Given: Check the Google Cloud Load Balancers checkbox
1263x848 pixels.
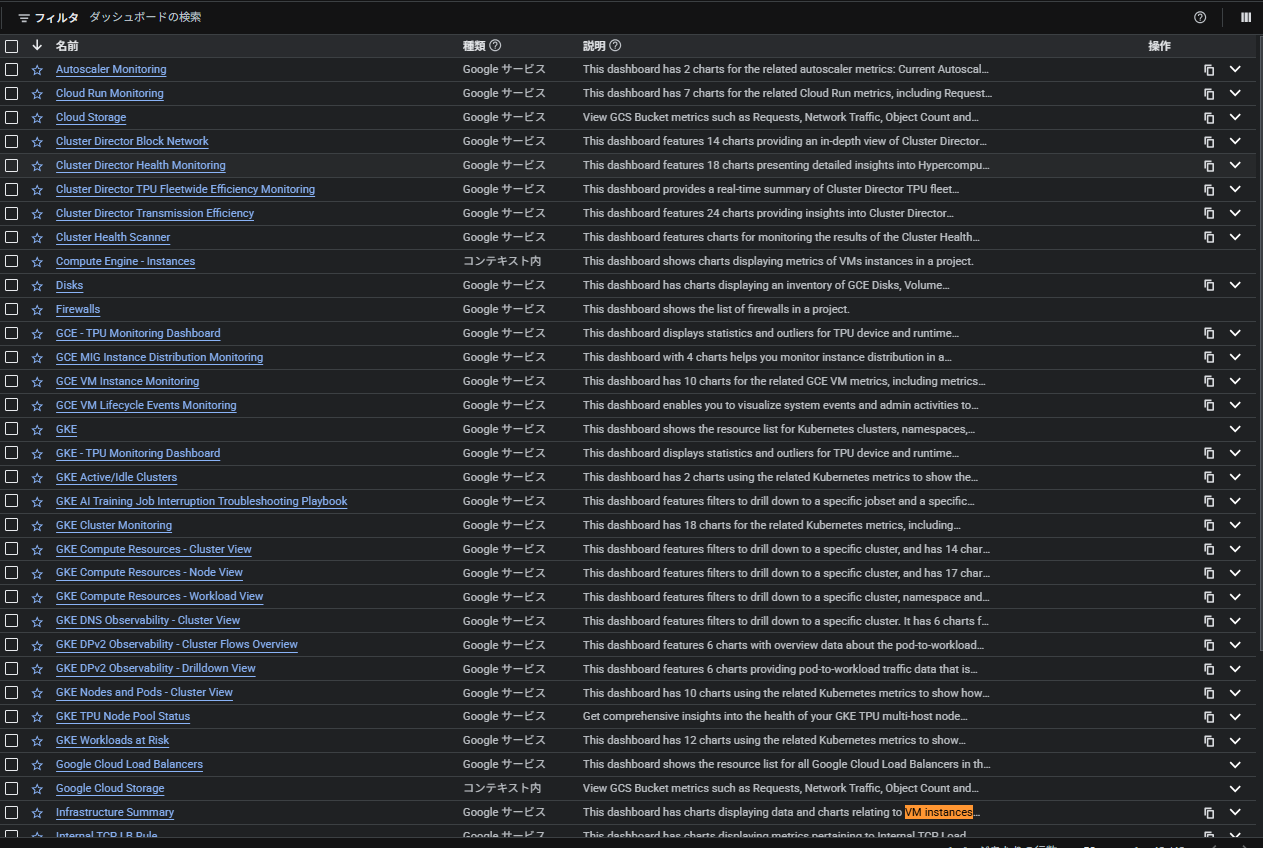Looking at the screenshot, I should [x=11, y=765].
